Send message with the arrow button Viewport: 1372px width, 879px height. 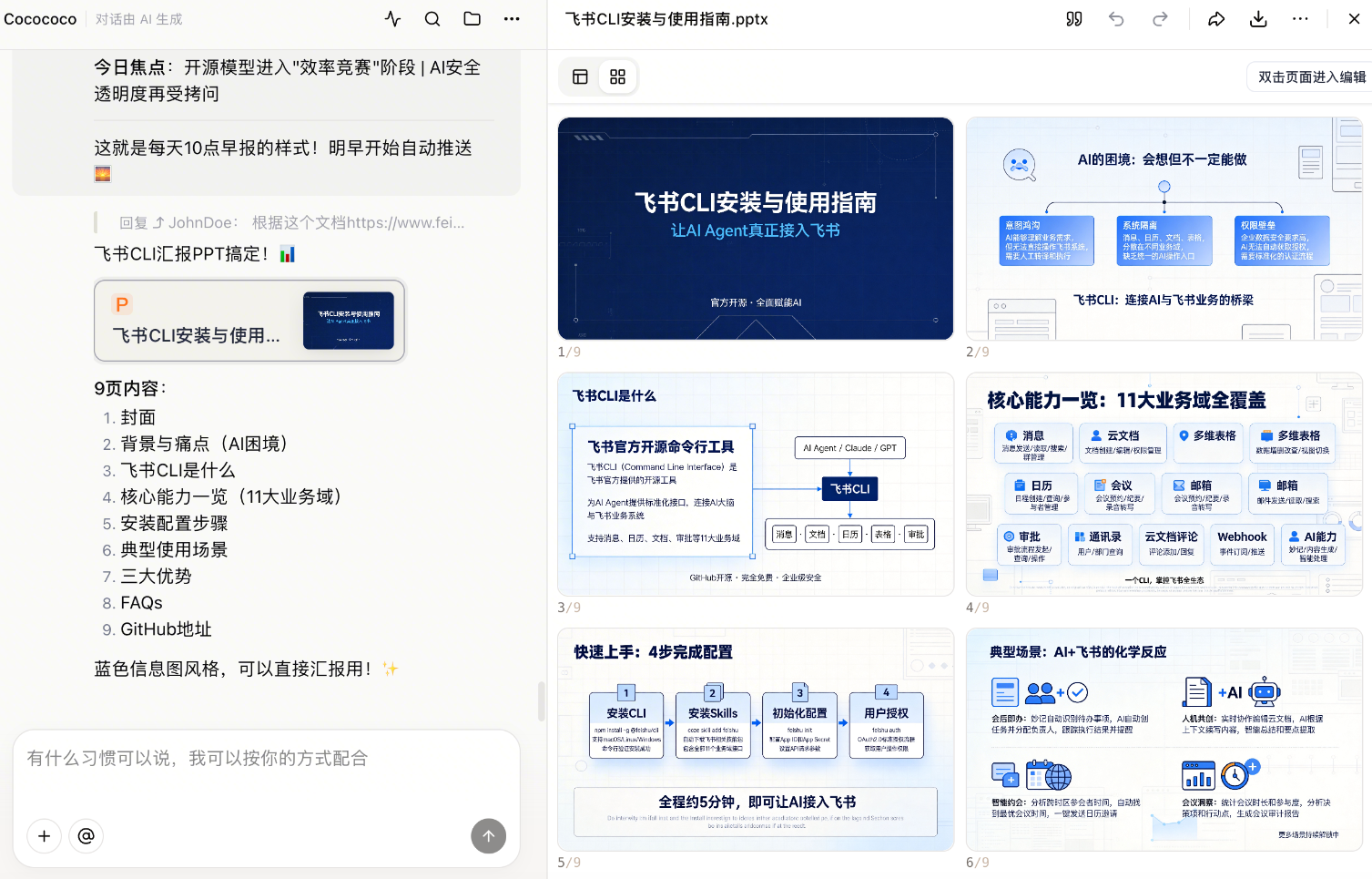(x=488, y=836)
